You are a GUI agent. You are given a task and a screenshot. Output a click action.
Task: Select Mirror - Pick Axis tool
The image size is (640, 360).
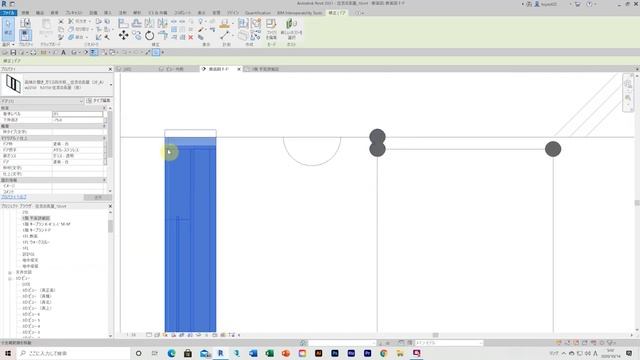(149, 23)
